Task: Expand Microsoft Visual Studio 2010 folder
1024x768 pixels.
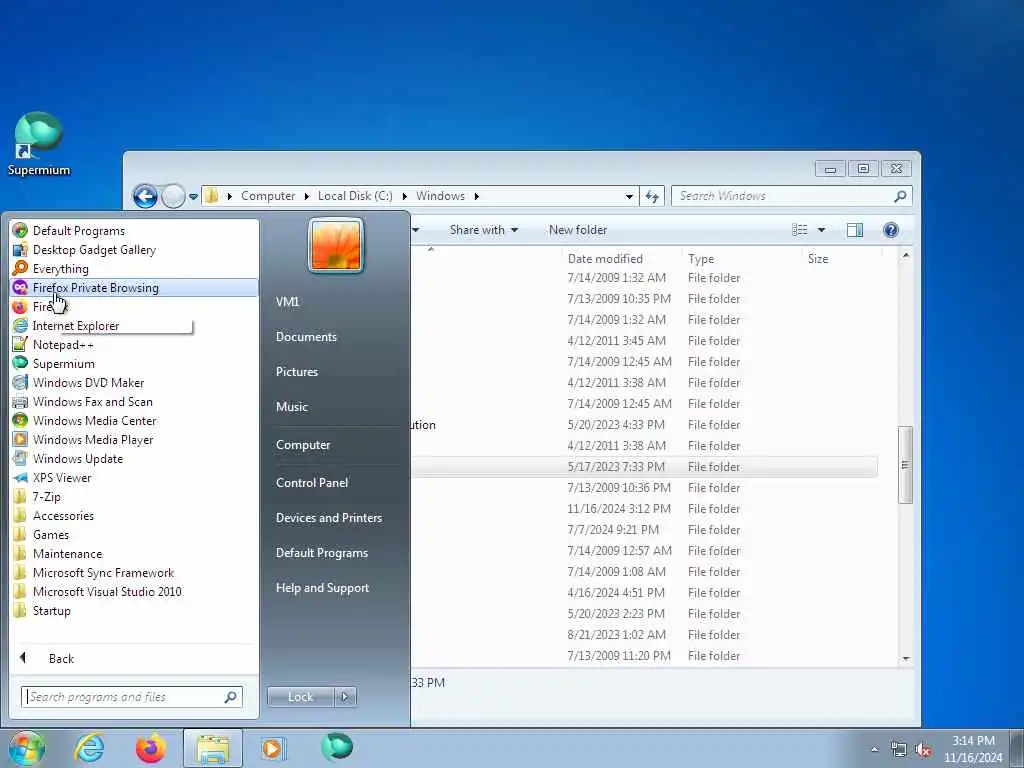Action: click(x=107, y=590)
